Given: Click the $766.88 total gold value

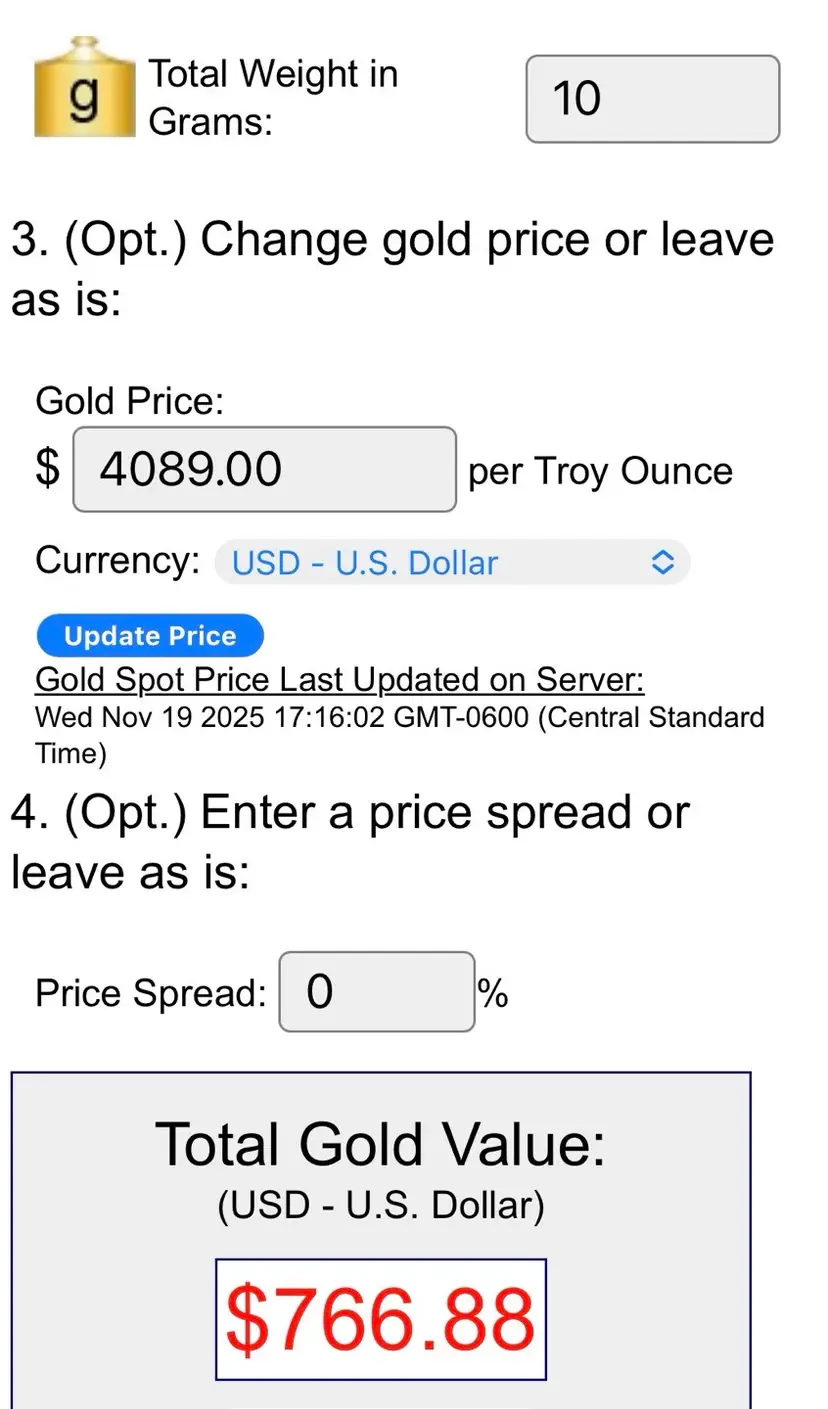Looking at the screenshot, I should 381,1319.
